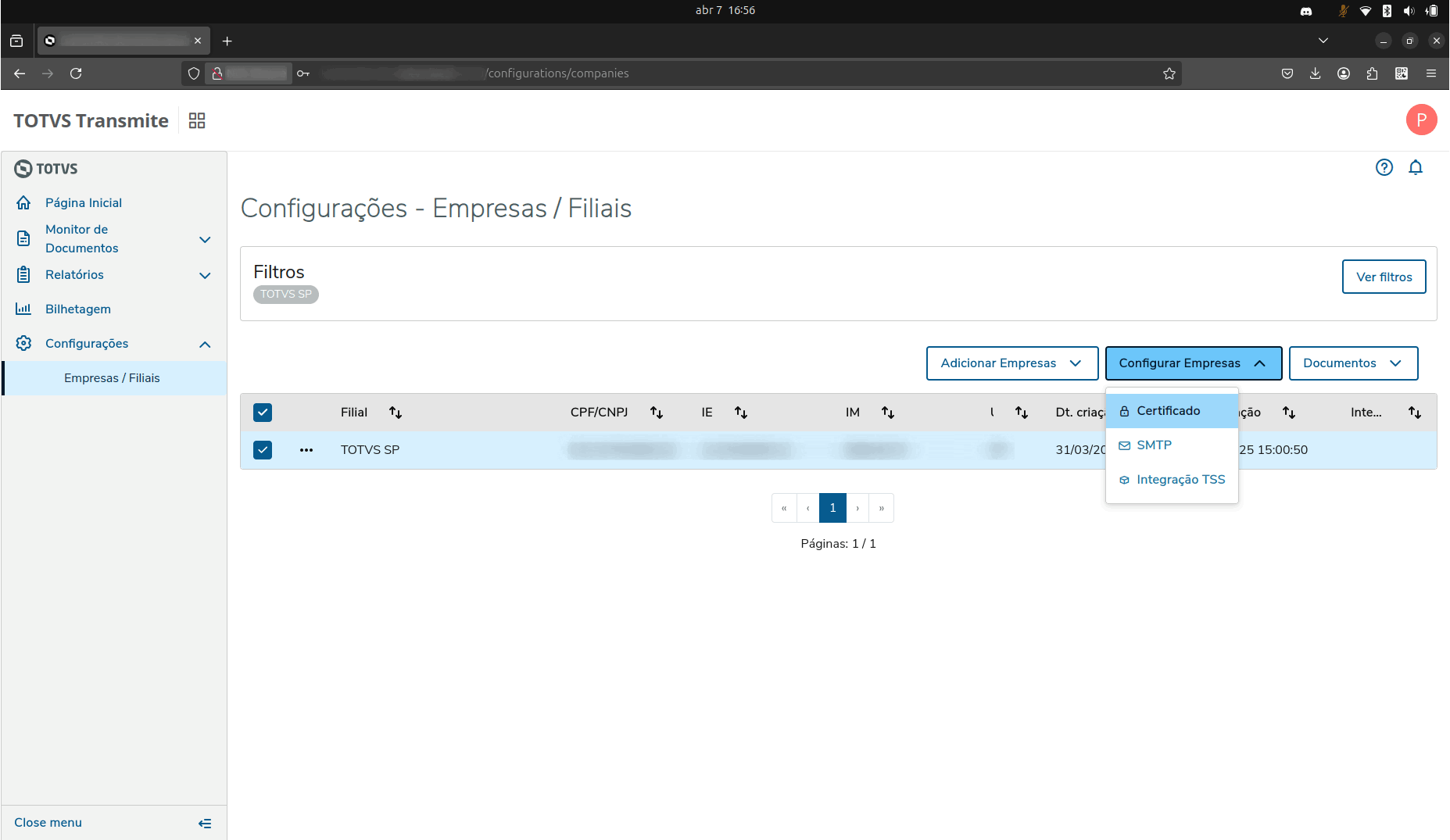Bookmark this page with the star icon
The height and width of the screenshot is (840, 1450).
click(1169, 73)
